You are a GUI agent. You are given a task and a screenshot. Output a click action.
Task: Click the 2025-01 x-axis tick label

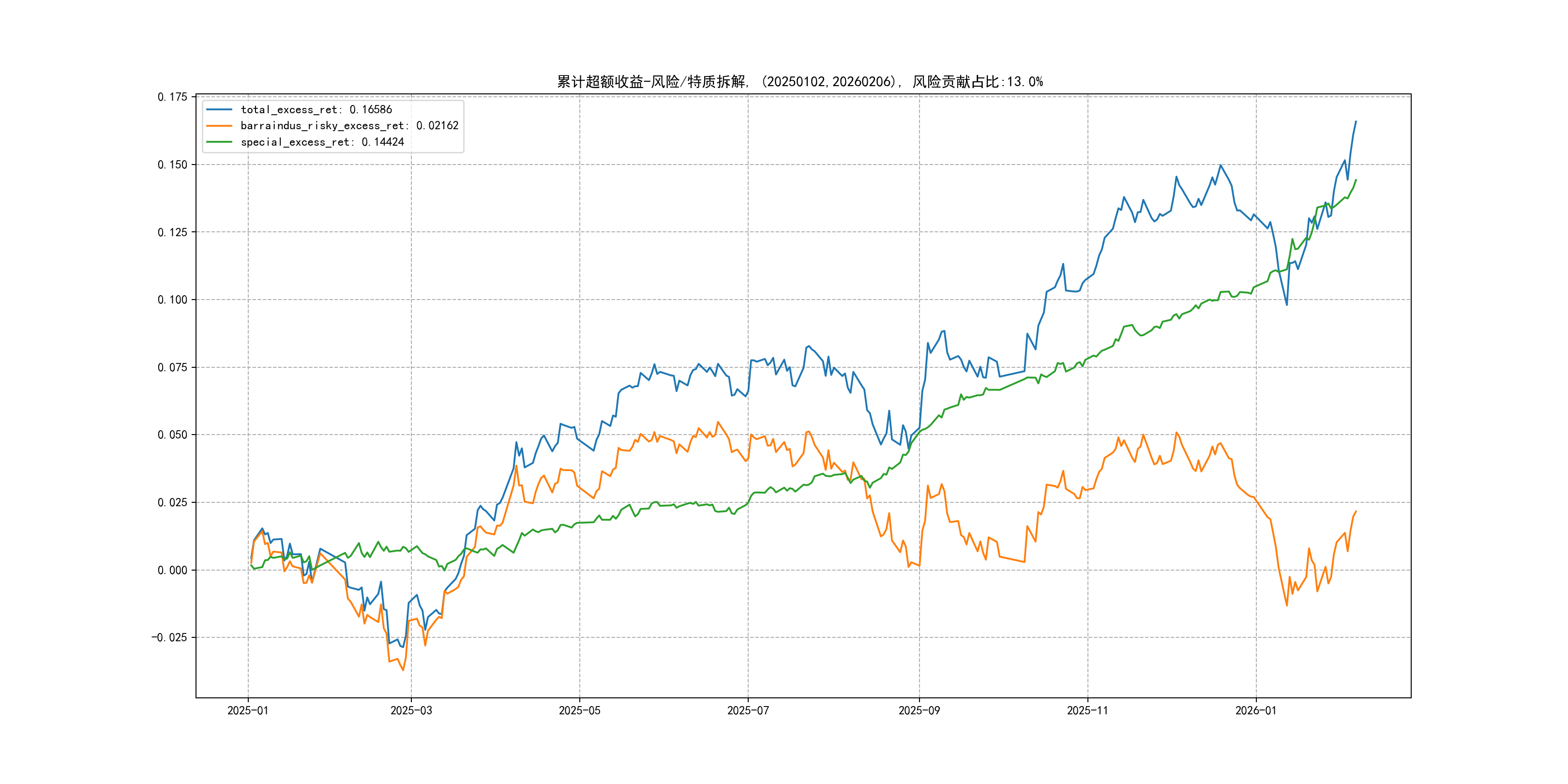[x=248, y=710]
